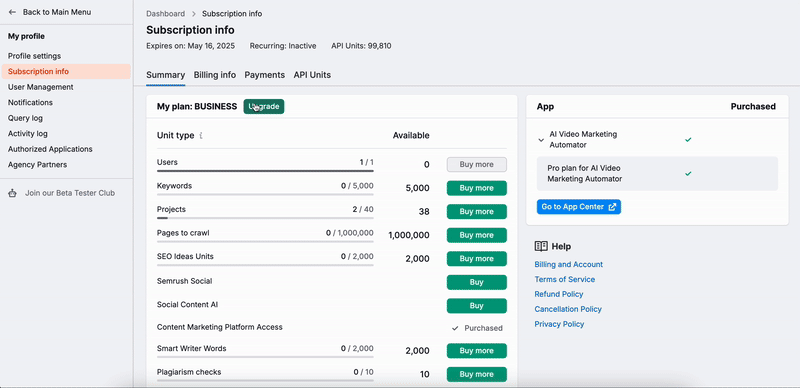
Task: Click the Pro plan for AI Video Marketing Automator row
Action: [657, 174]
